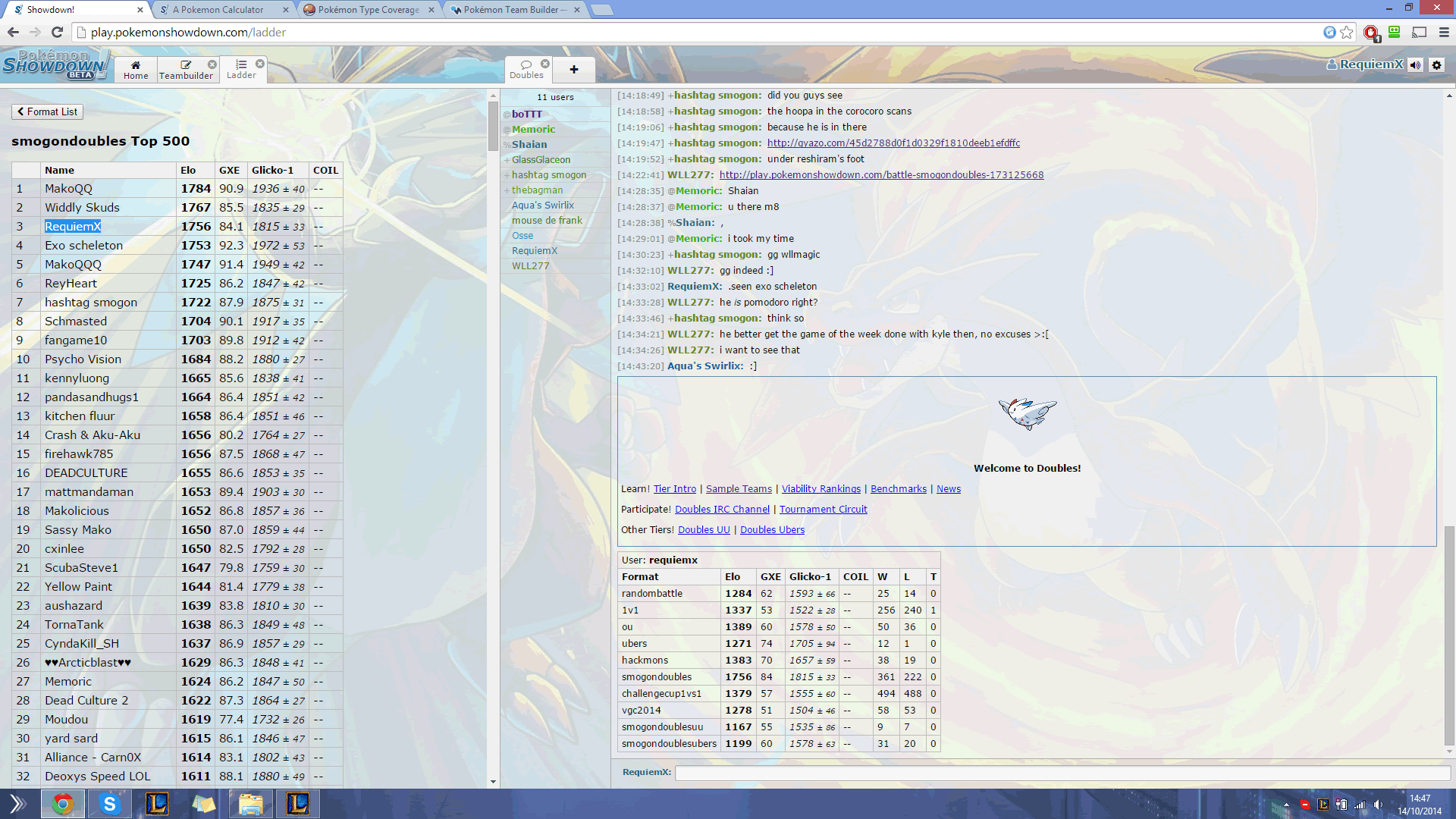The height and width of the screenshot is (819, 1456).
Task: Show hidden system tray icons
Action: 1286,805
